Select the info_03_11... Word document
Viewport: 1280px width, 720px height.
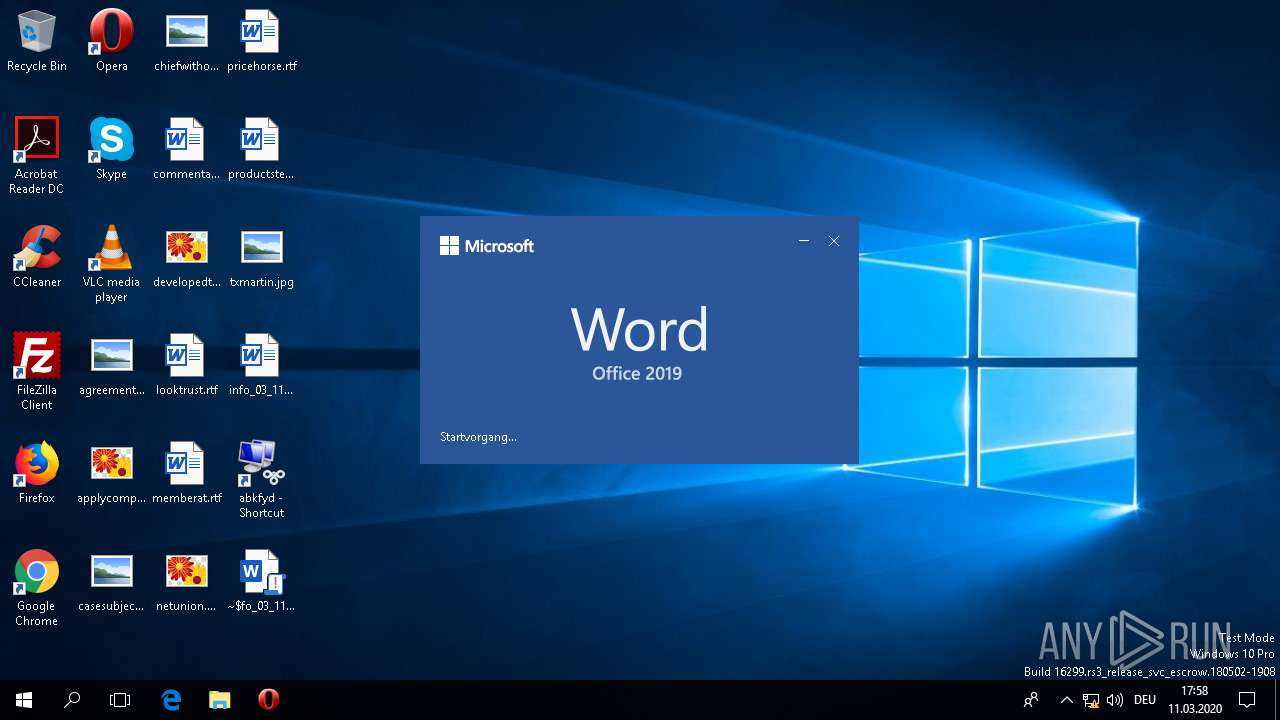pos(261,365)
